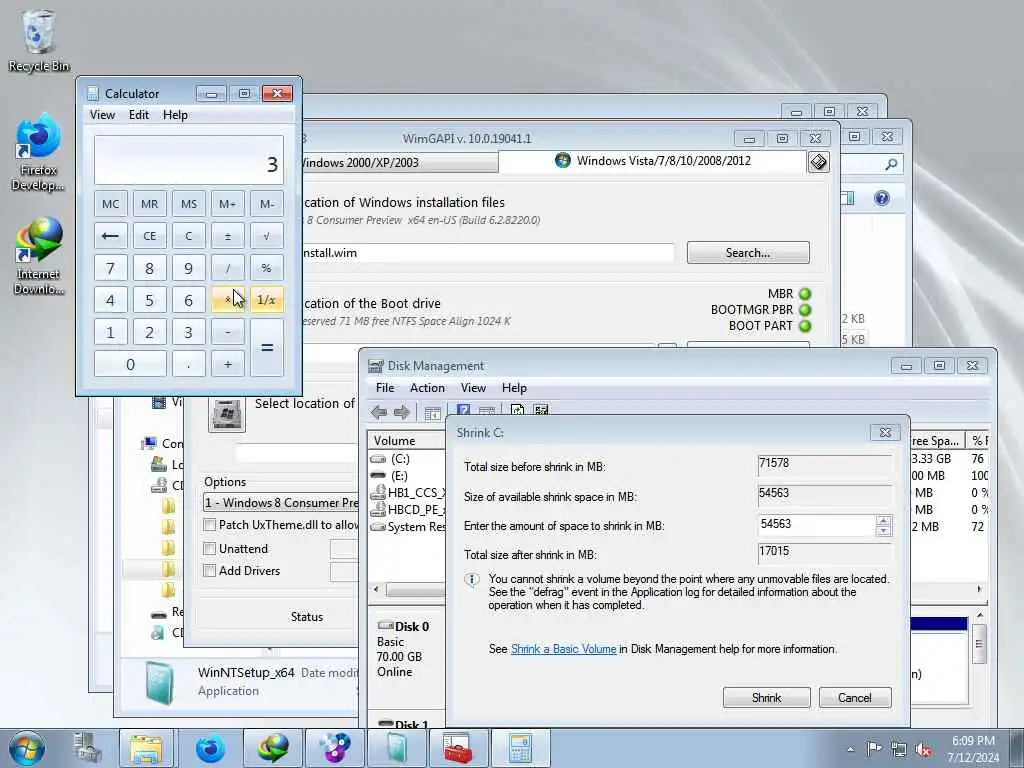Open Disk Management View menu
The height and width of the screenshot is (768, 1024).
click(473, 388)
